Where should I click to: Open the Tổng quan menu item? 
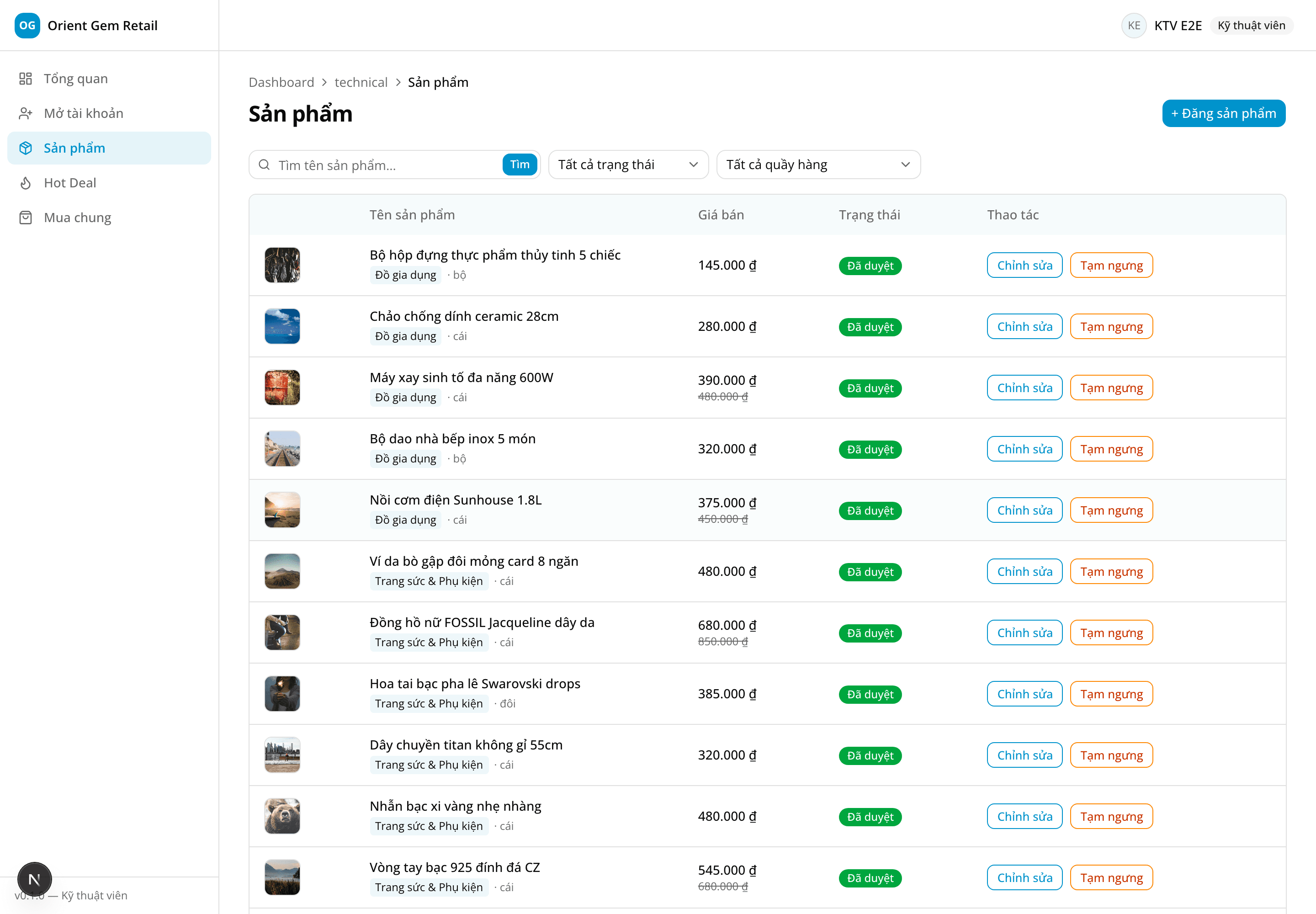tap(109, 79)
